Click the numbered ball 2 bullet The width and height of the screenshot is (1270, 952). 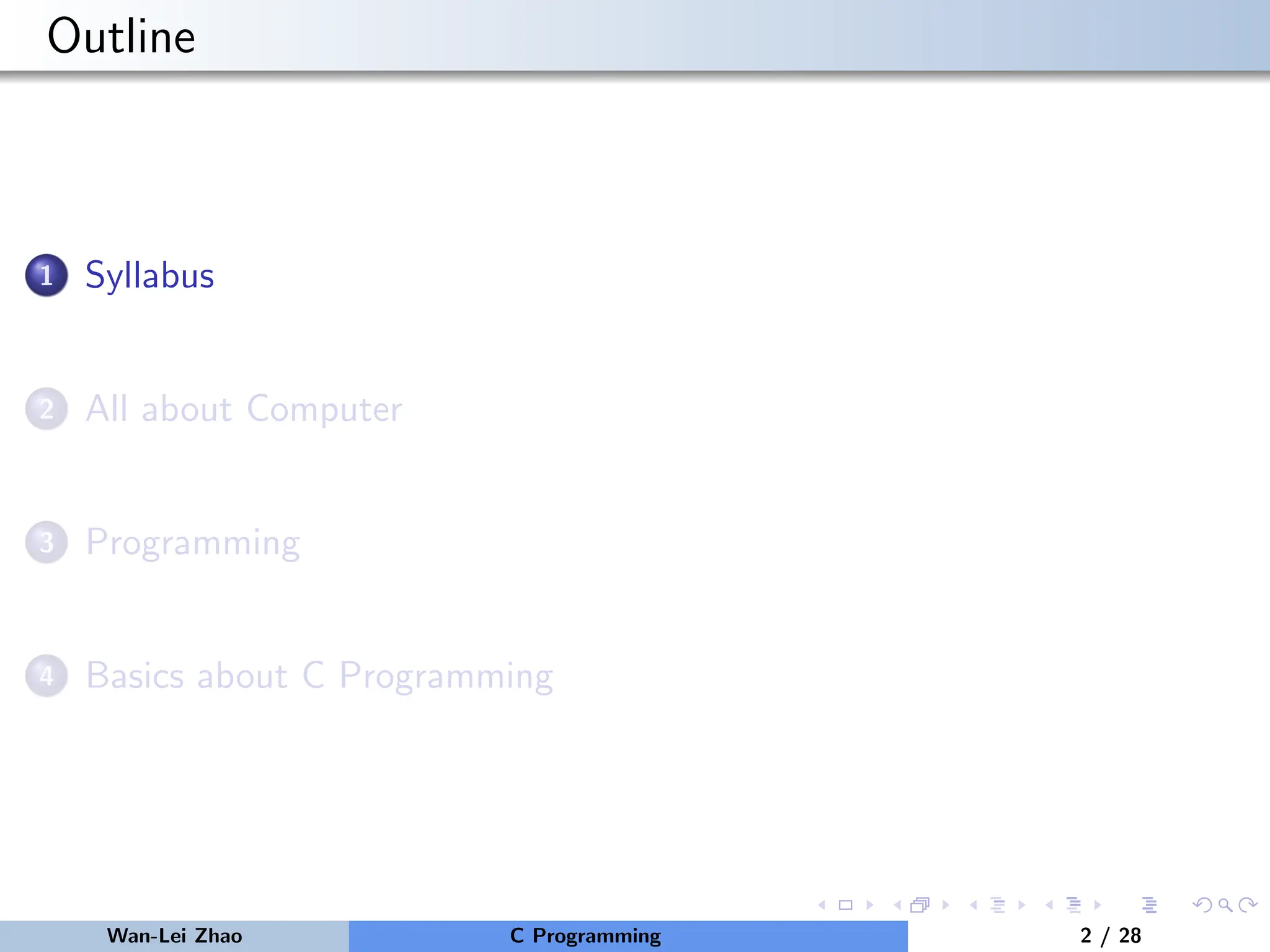click(x=47, y=408)
